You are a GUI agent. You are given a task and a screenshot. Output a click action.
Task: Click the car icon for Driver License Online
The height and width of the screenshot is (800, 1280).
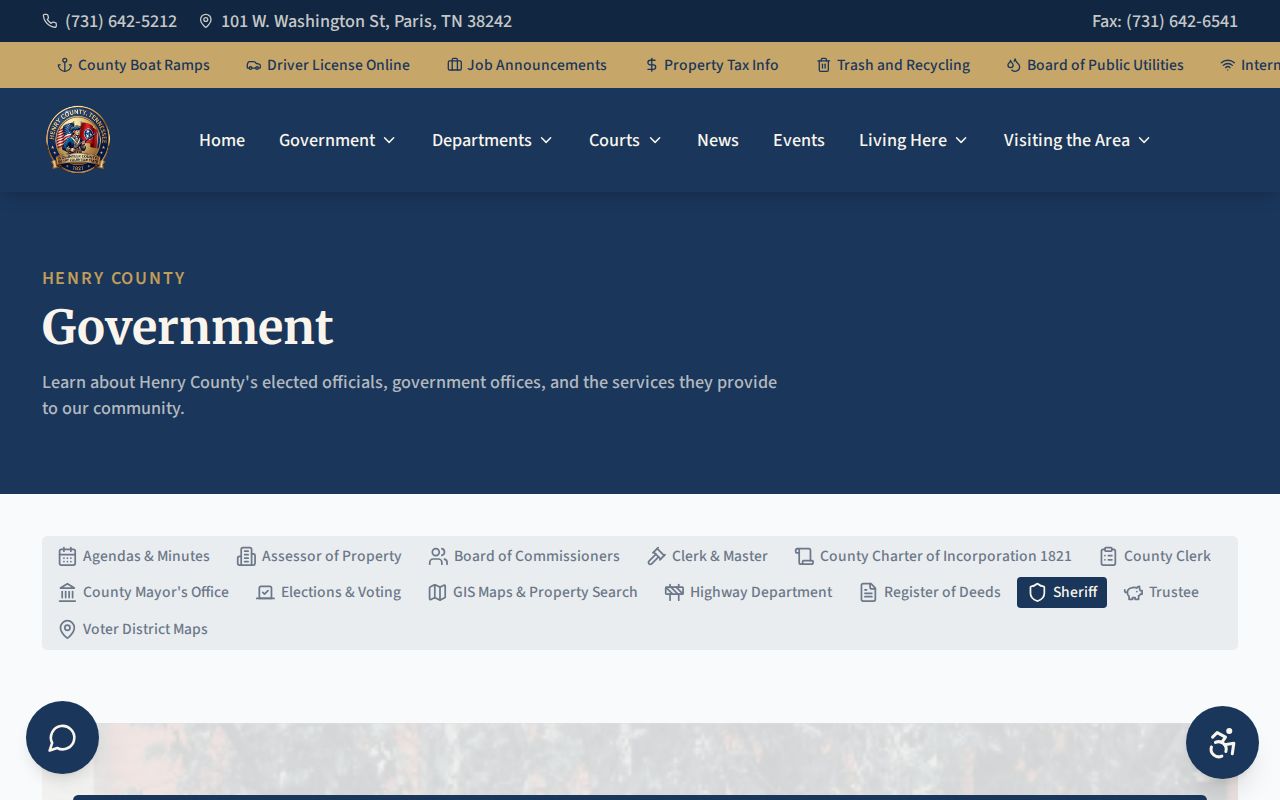(x=254, y=65)
